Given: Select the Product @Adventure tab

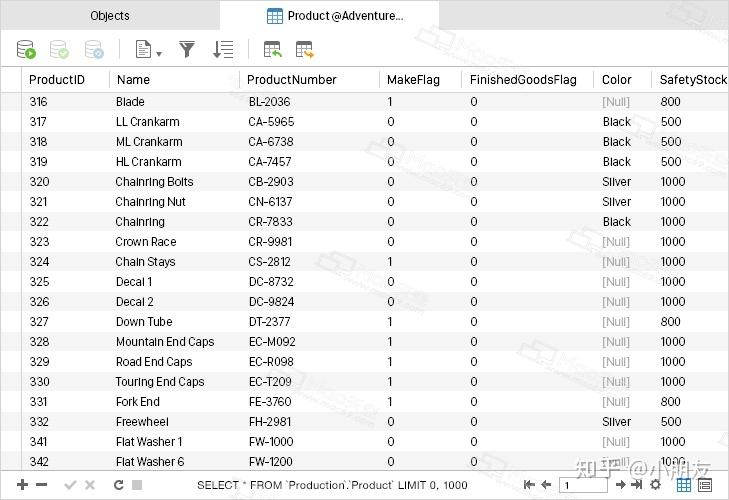Looking at the screenshot, I should pos(329,16).
